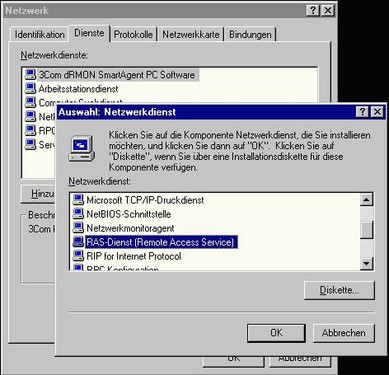Screen dimensions: 389x375
Task: Click the RAS-Dienst list item icon
Action: (x=78, y=242)
